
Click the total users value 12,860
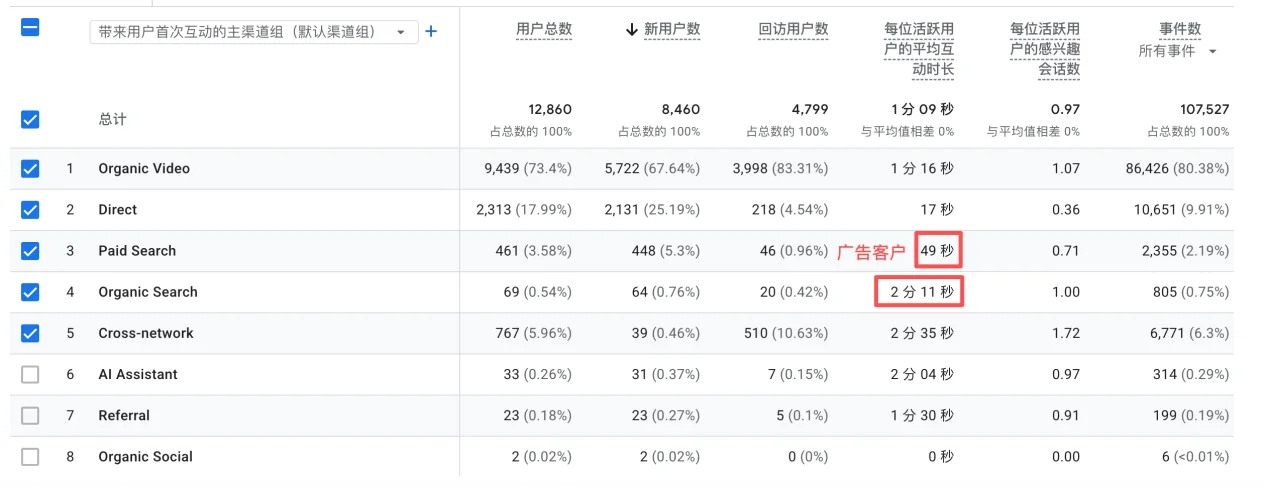(x=550, y=109)
